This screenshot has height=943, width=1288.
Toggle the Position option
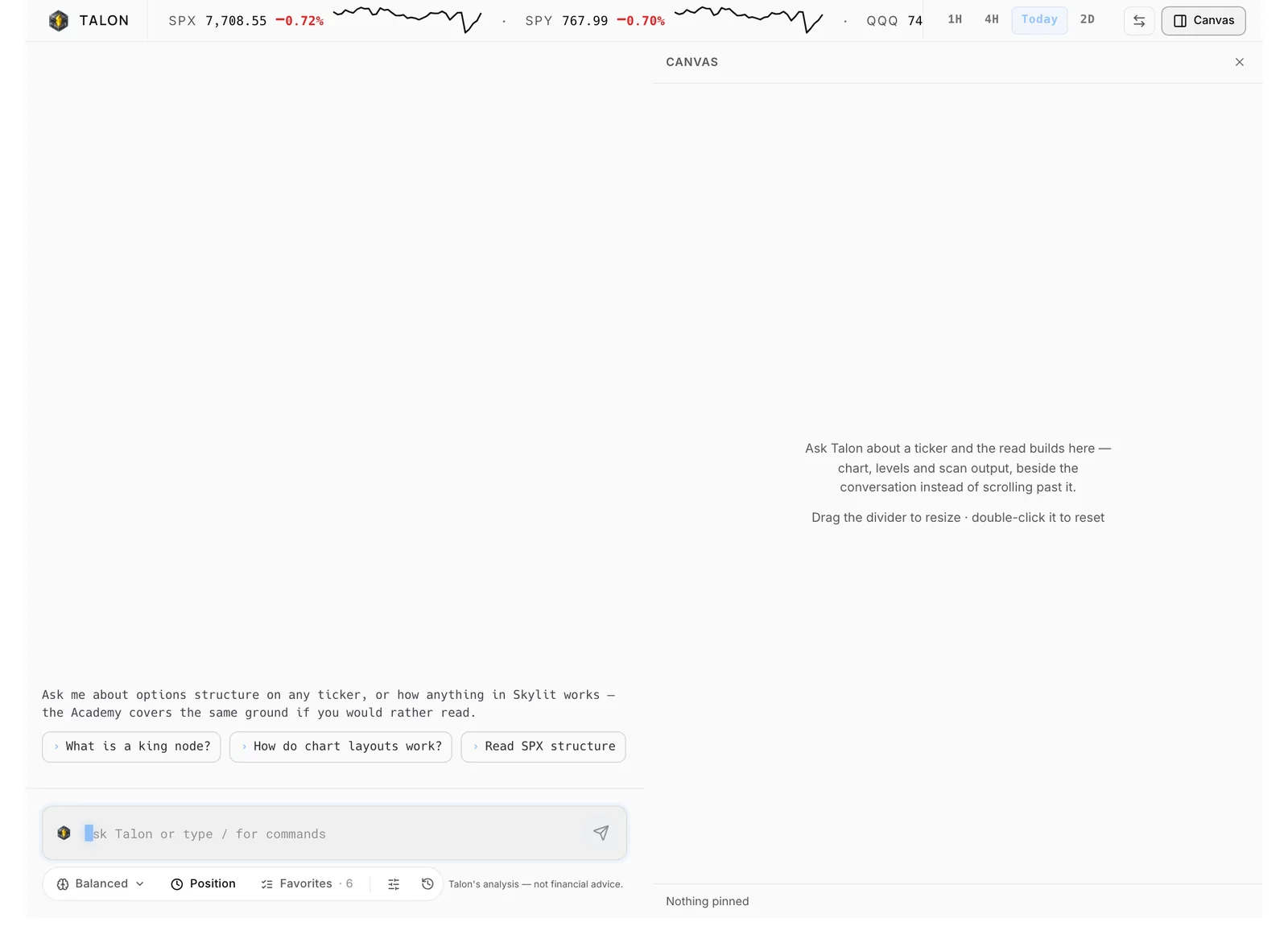204,884
